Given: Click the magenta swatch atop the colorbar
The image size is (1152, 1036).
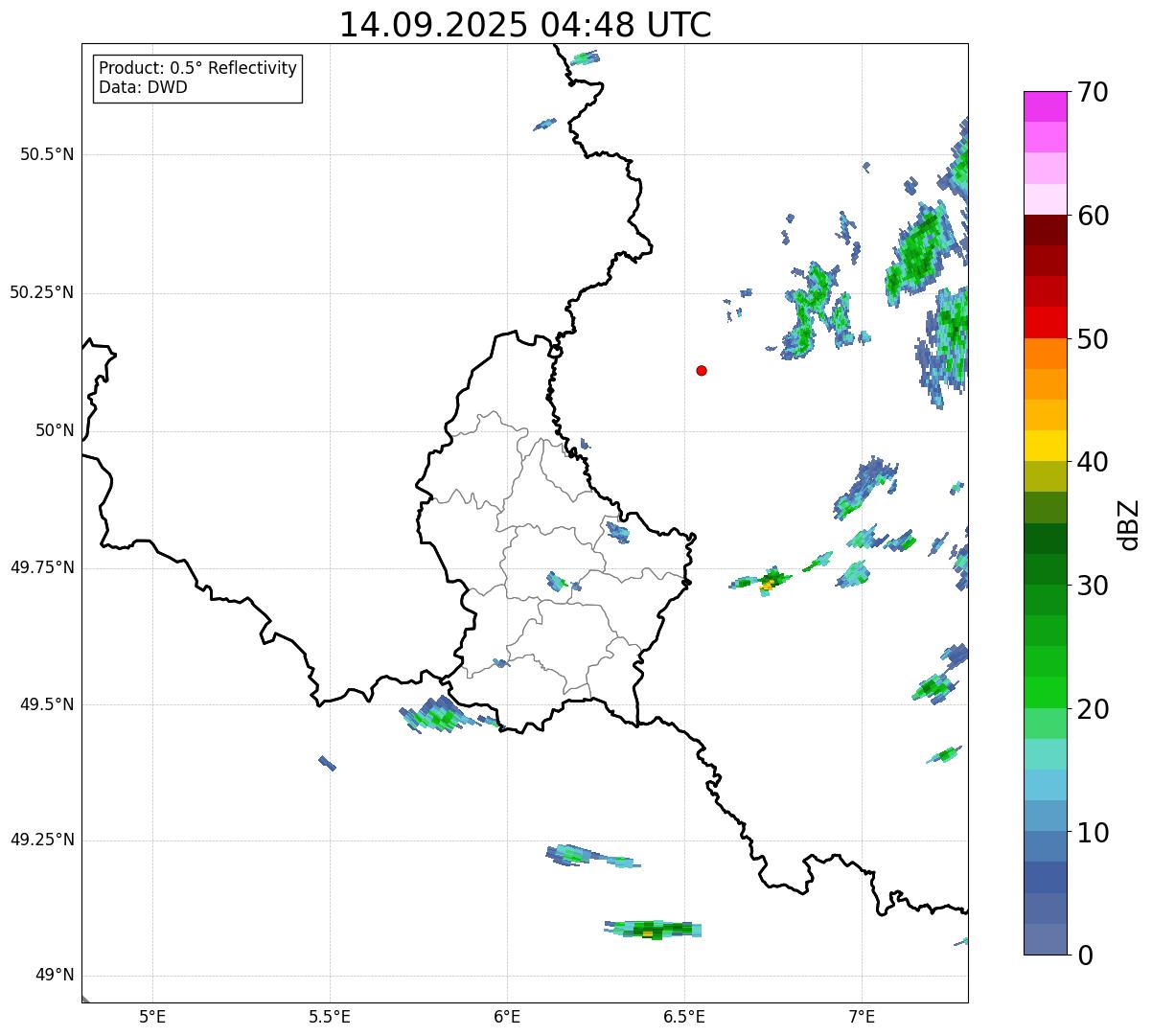Looking at the screenshot, I should coord(1046,106).
